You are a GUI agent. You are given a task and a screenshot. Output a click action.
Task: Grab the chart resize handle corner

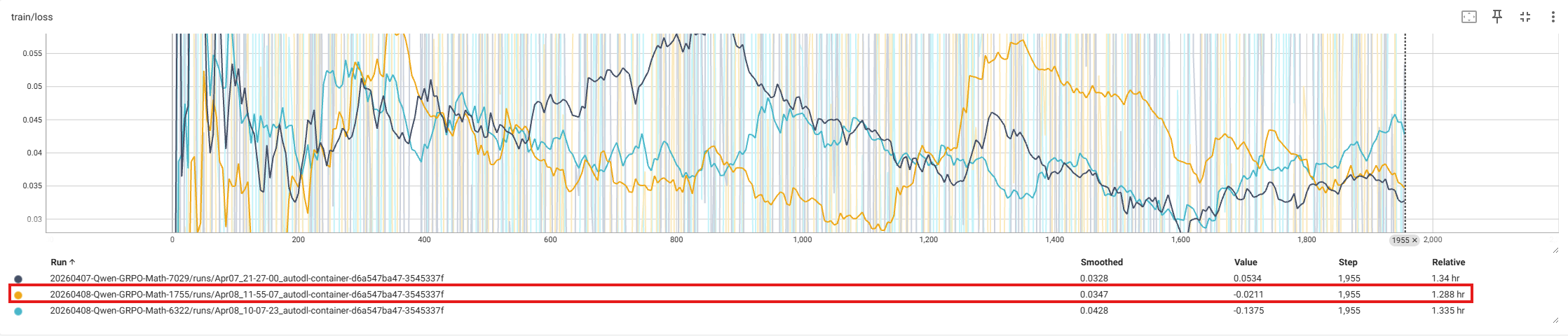(x=1555, y=250)
